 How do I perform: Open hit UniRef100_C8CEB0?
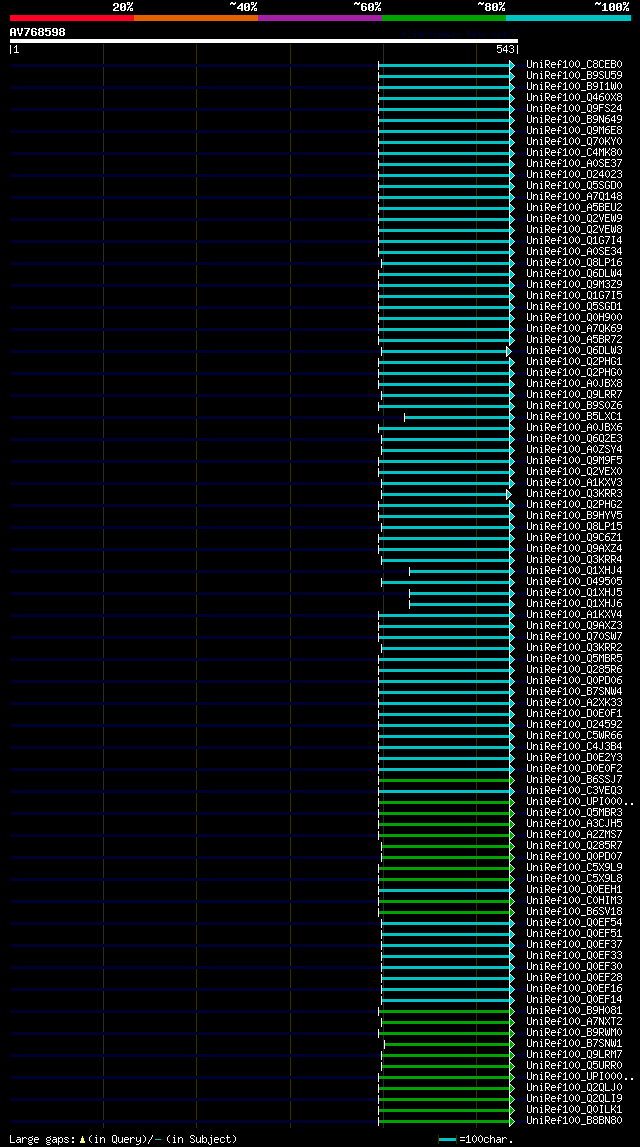574,64
